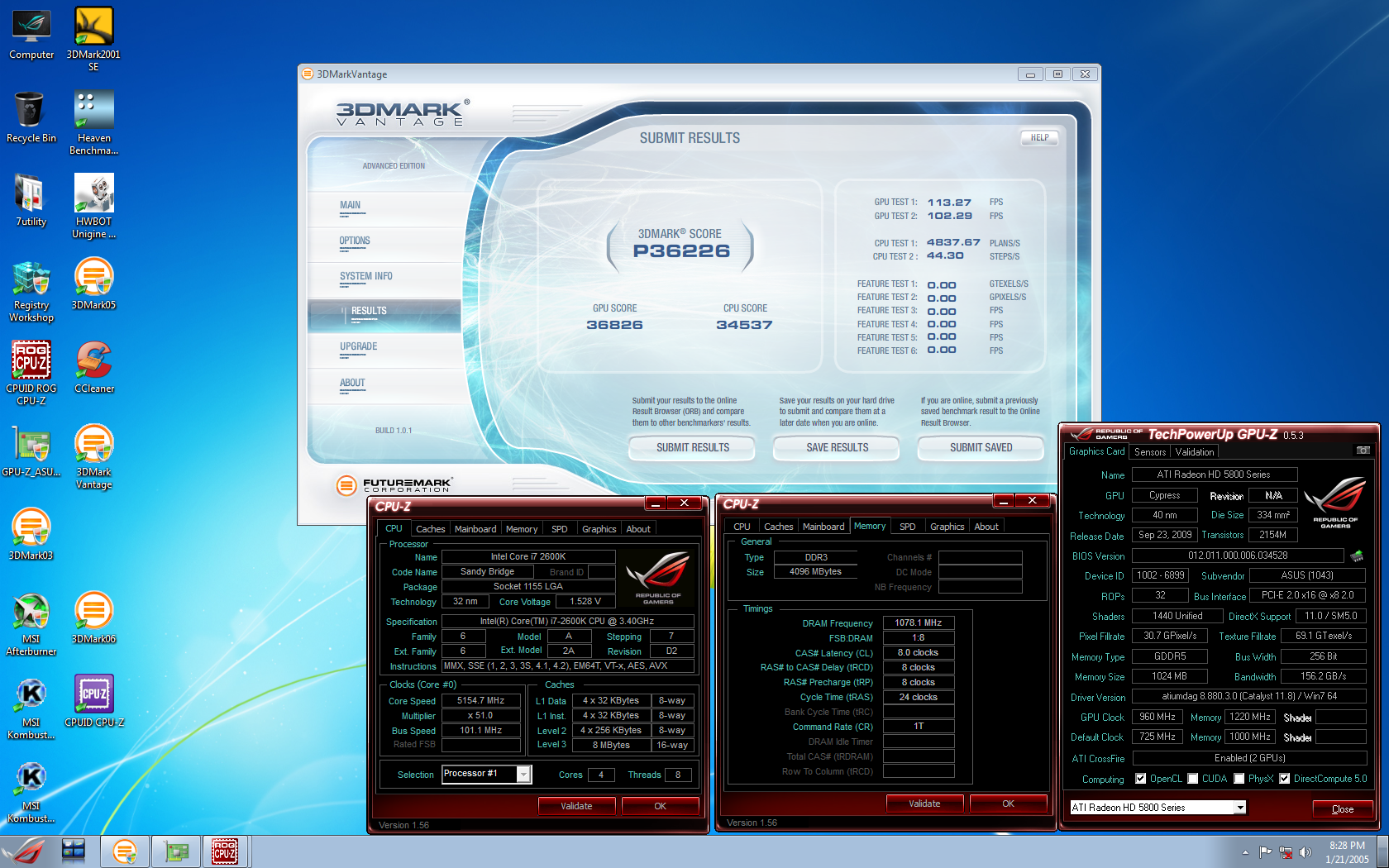Open the ROG CPU-Z taskbar button
This screenshot has width=1389, height=868.
225,851
